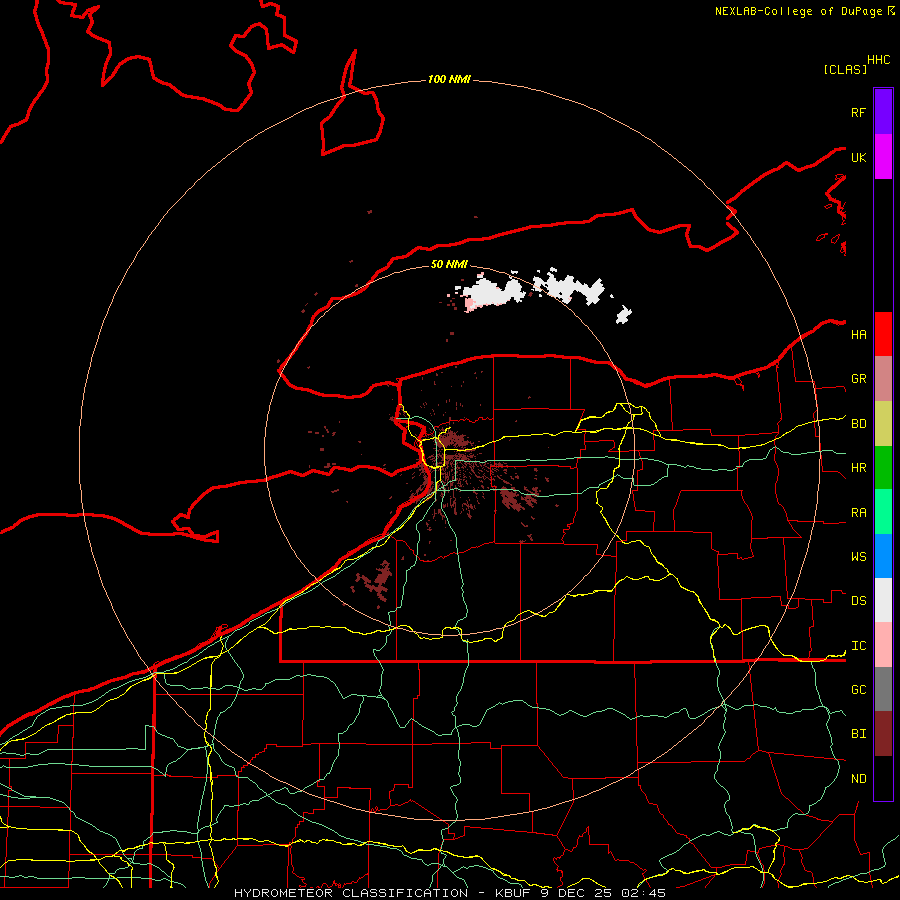Click the HR legend label
The width and height of the screenshot is (900, 900).
[x=858, y=468]
